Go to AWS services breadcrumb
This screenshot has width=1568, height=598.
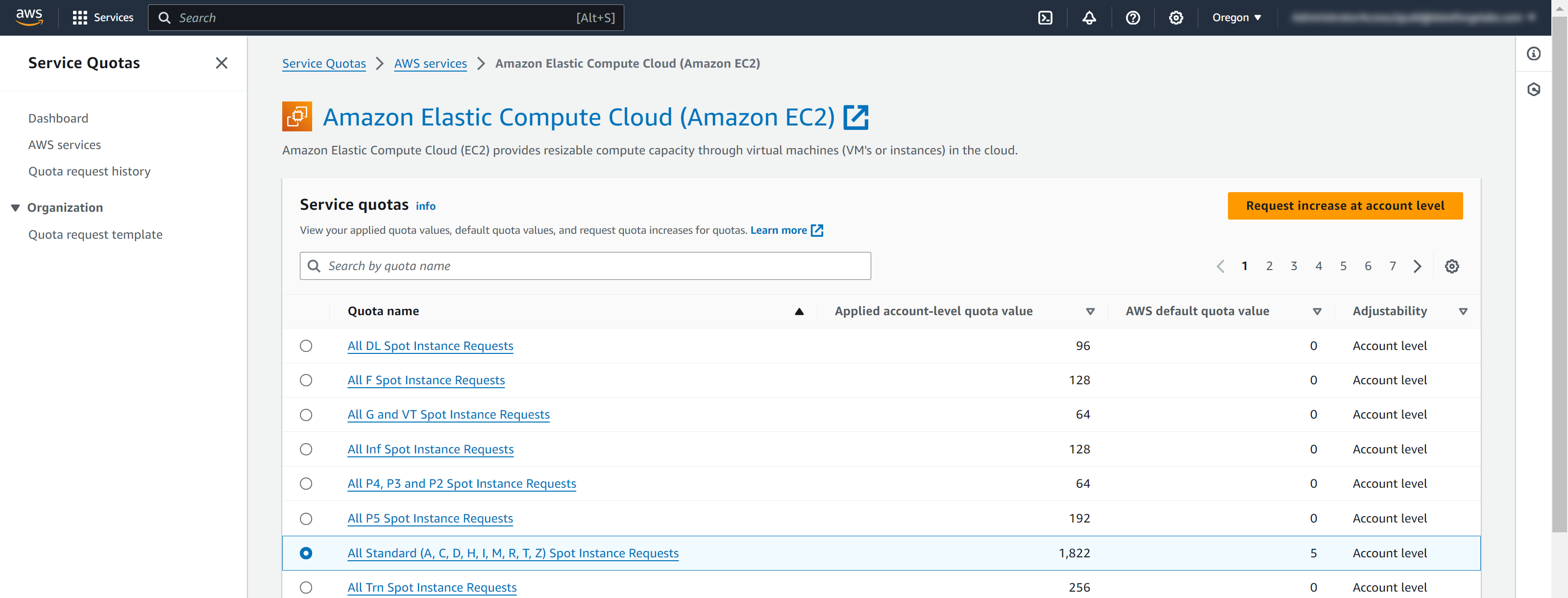[430, 63]
